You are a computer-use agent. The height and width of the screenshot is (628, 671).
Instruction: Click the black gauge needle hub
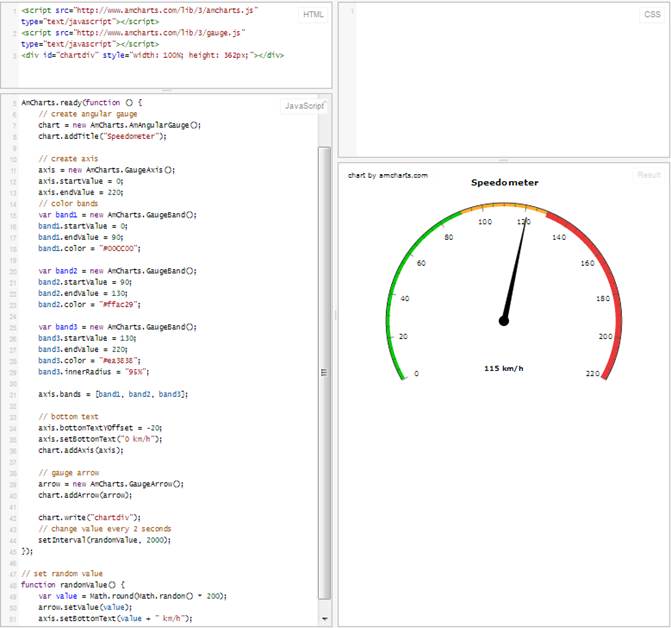pyautogui.click(x=504, y=321)
